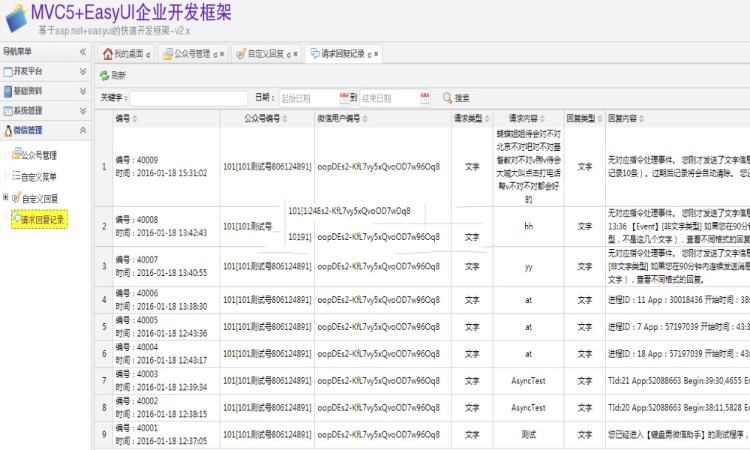Expand the 系统管理 accordion panel
Screen dimensions: 750x450
tap(82, 110)
